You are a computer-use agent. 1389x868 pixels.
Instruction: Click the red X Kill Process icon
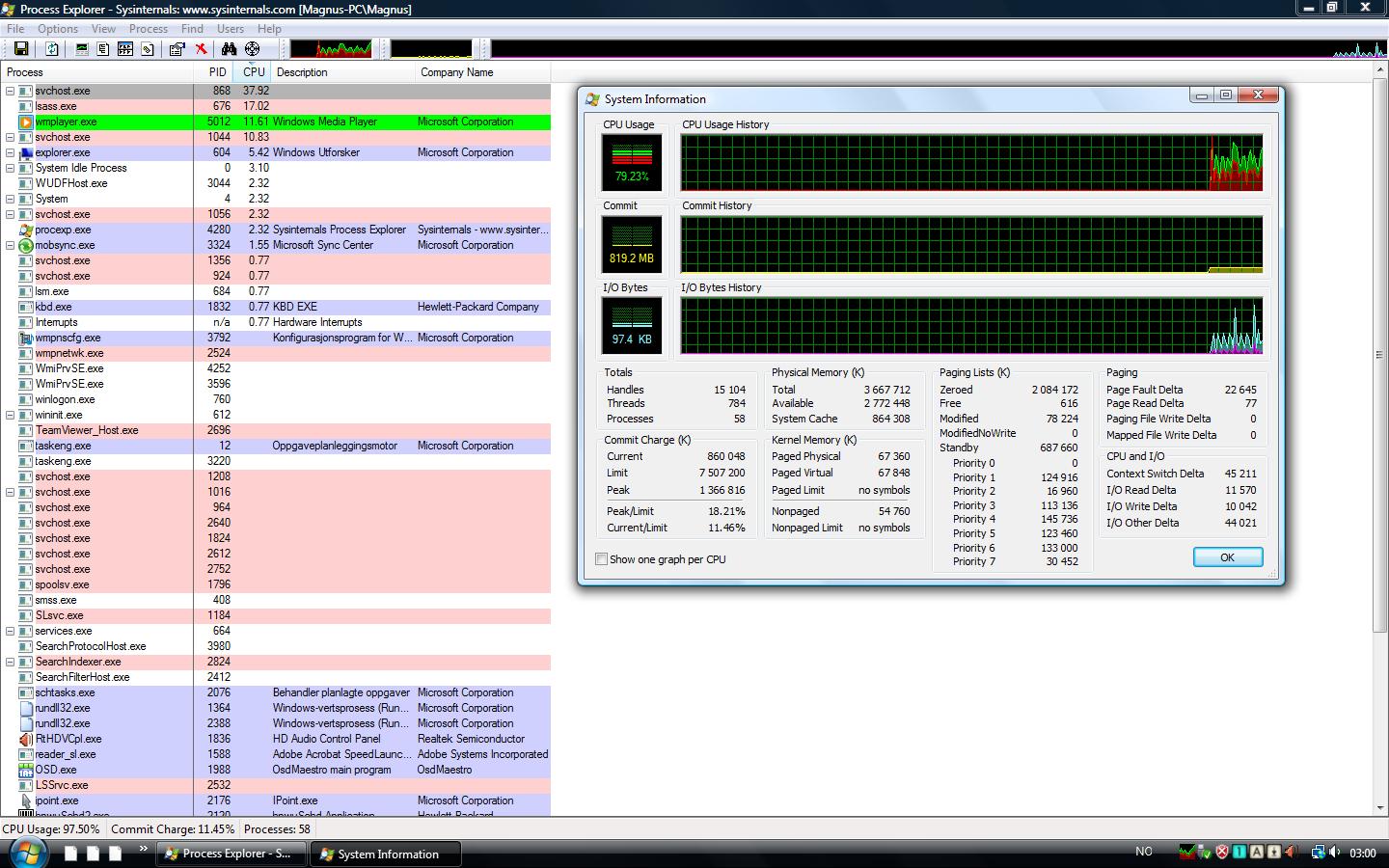tap(201, 48)
